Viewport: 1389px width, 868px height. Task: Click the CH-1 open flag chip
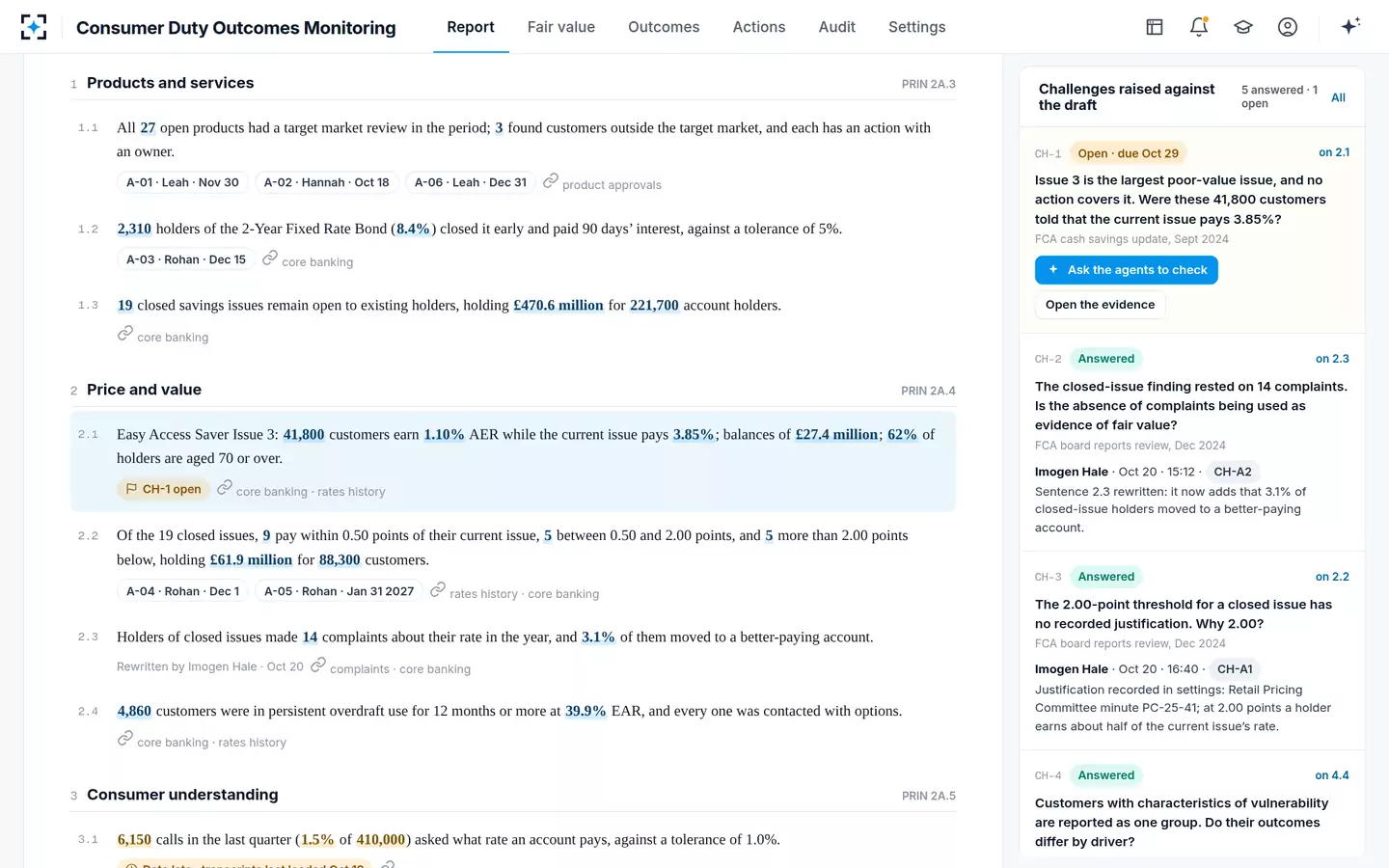tap(164, 489)
